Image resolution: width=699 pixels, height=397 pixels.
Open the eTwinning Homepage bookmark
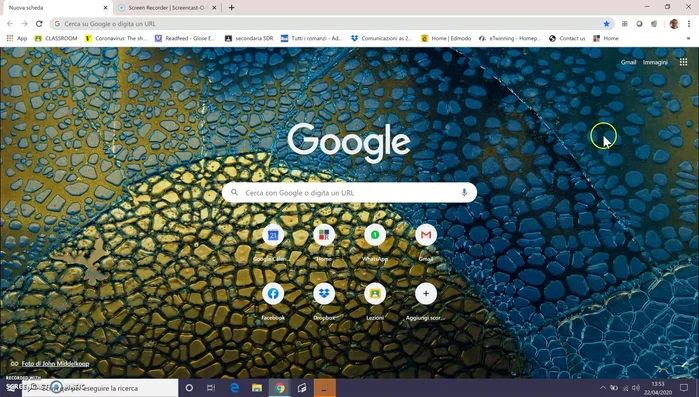(510, 38)
